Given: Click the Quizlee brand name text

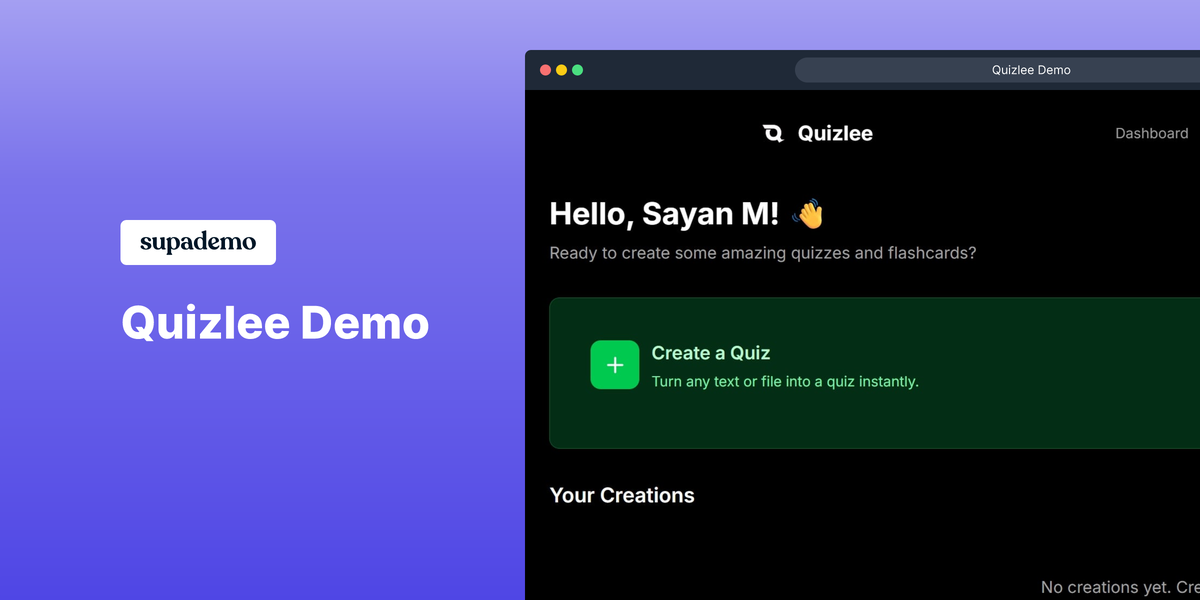Looking at the screenshot, I should (x=835, y=134).
